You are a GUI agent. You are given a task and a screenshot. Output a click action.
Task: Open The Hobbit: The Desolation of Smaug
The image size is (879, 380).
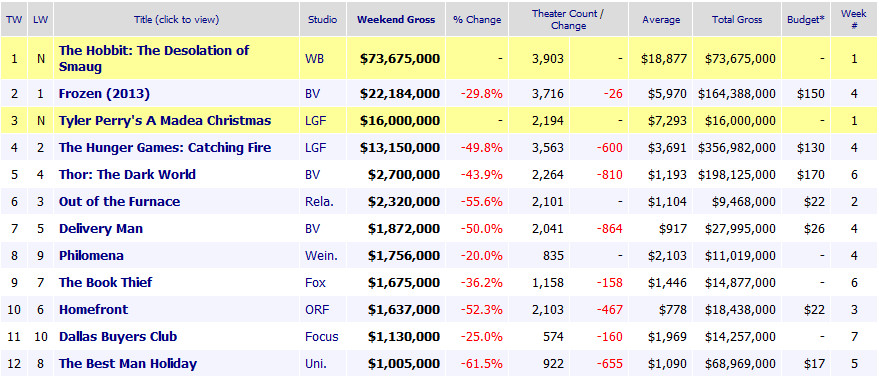pyautogui.click(x=154, y=58)
